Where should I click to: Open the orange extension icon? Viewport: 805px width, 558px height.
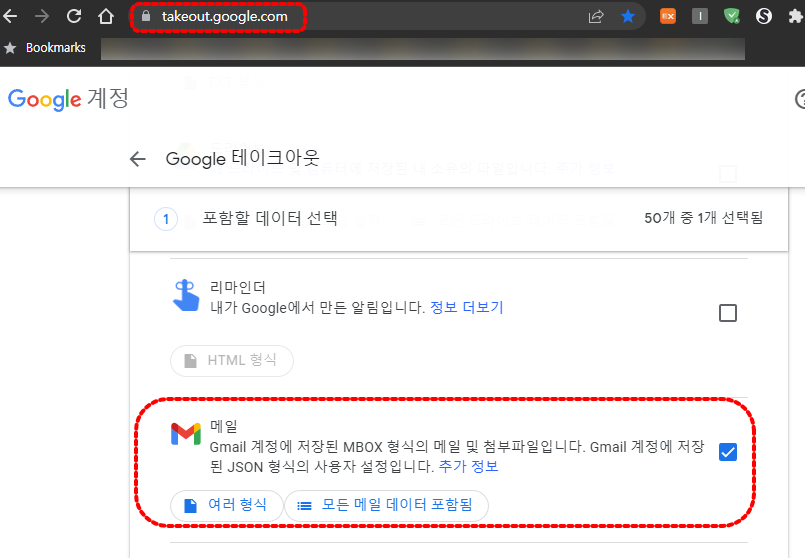coord(668,16)
